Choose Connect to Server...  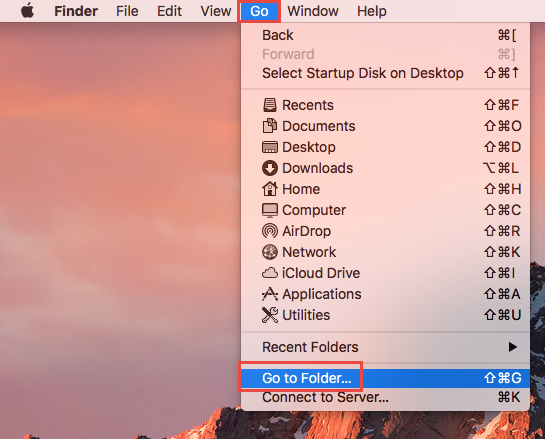pyautogui.click(x=385, y=397)
